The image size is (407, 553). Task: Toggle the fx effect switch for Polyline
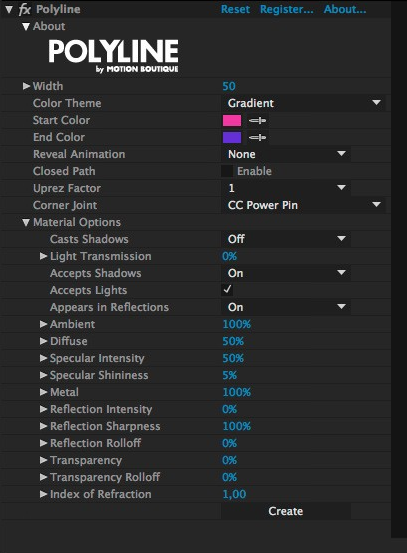(25, 9)
